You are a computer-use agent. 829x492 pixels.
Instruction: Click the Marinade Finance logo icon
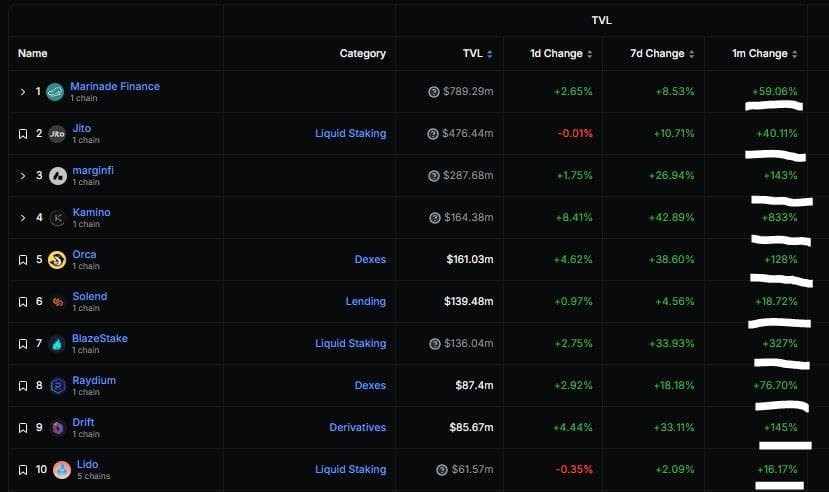55,92
